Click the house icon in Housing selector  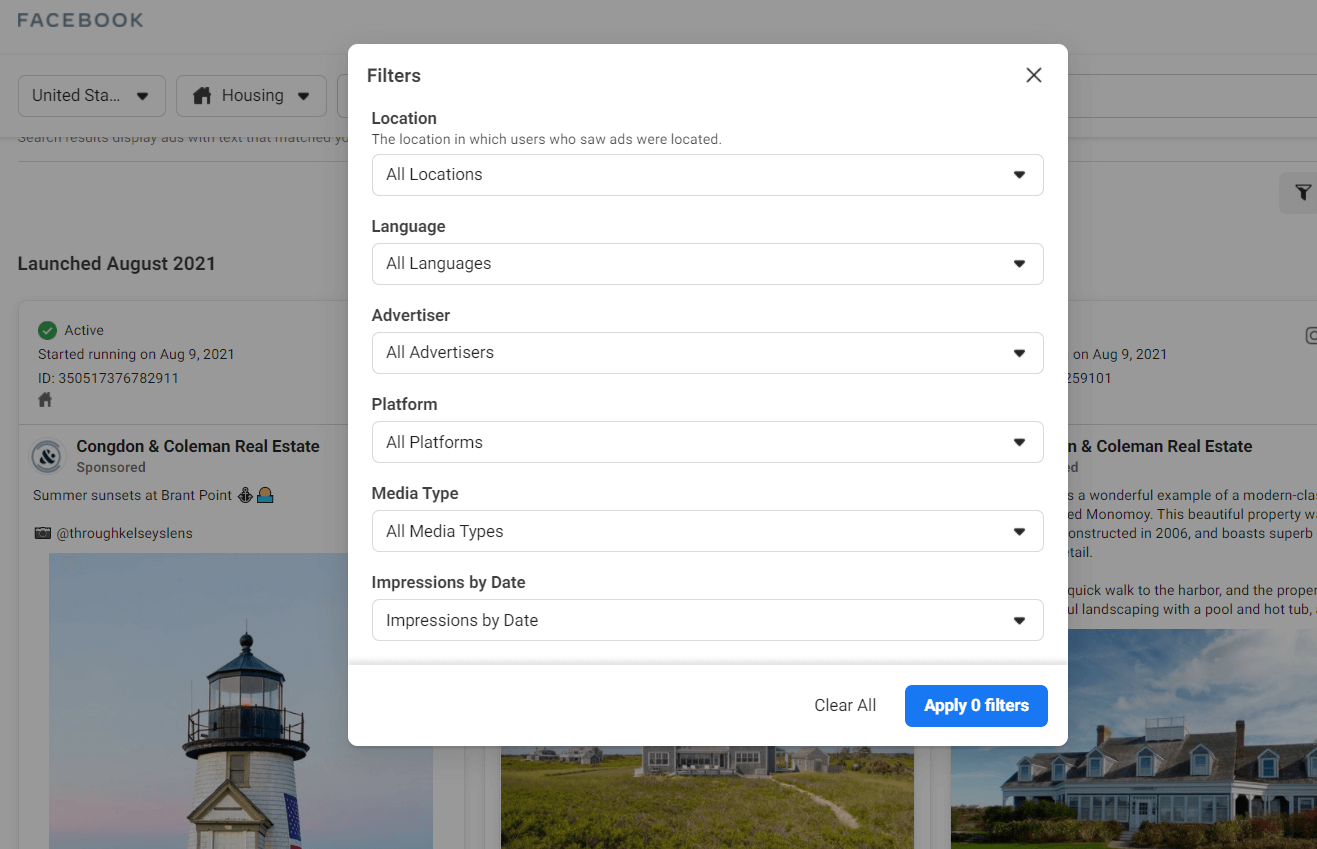click(x=202, y=96)
